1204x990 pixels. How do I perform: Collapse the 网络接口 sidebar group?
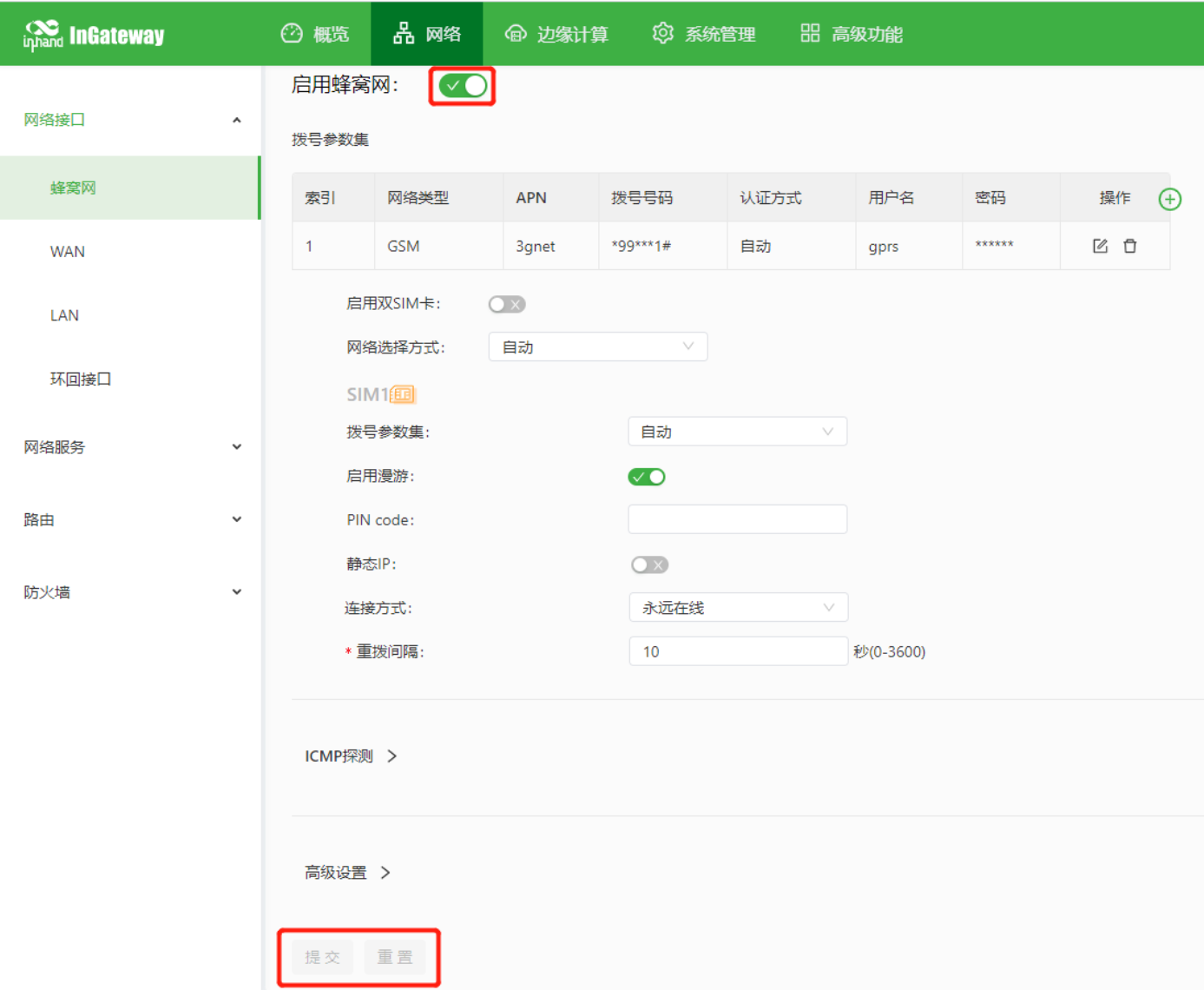(x=130, y=120)
